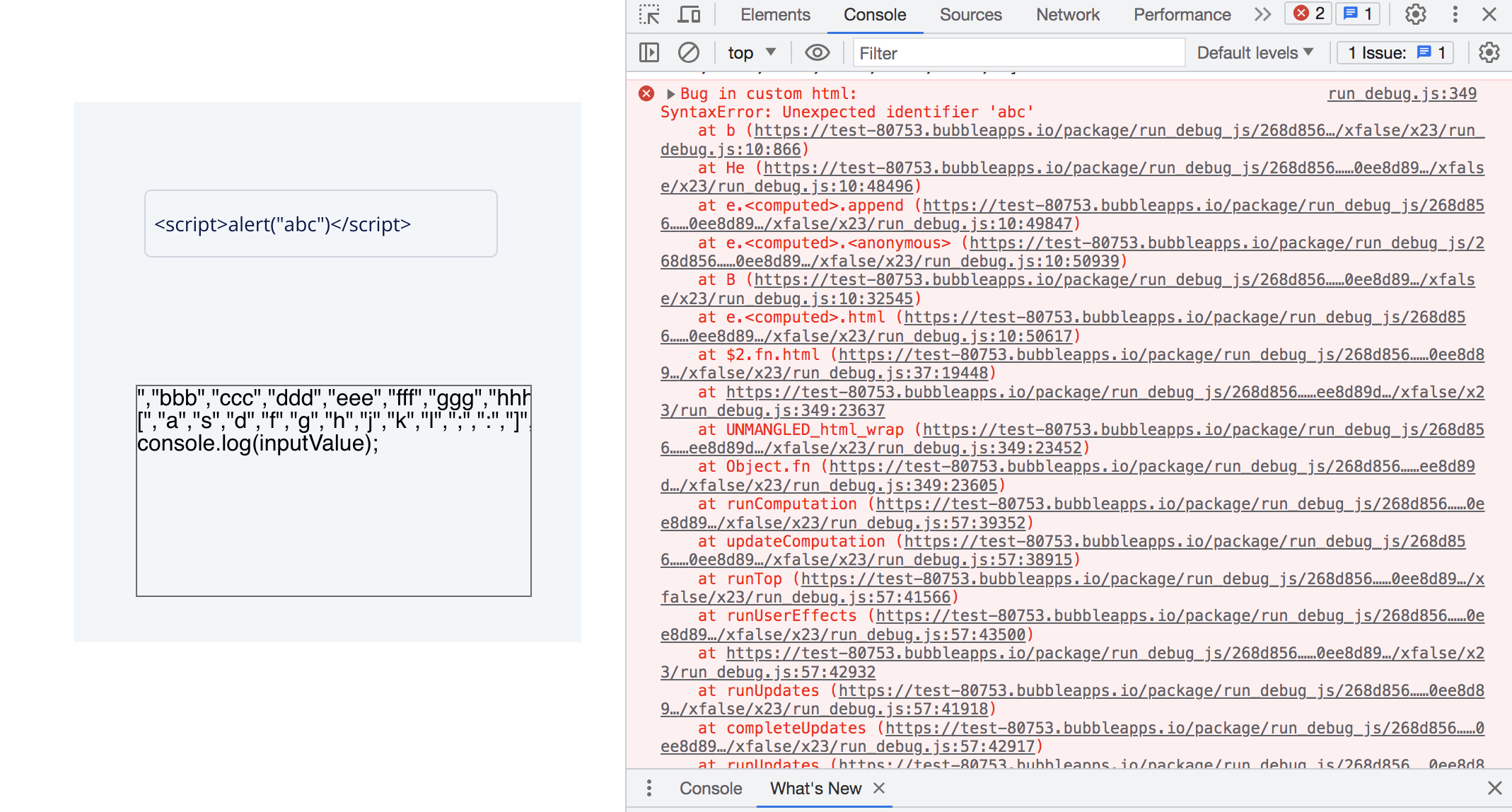Viewport: 1512px width, 812px height.
Task: Select the drawer Console tab
Action: click(x=711, y=788)
